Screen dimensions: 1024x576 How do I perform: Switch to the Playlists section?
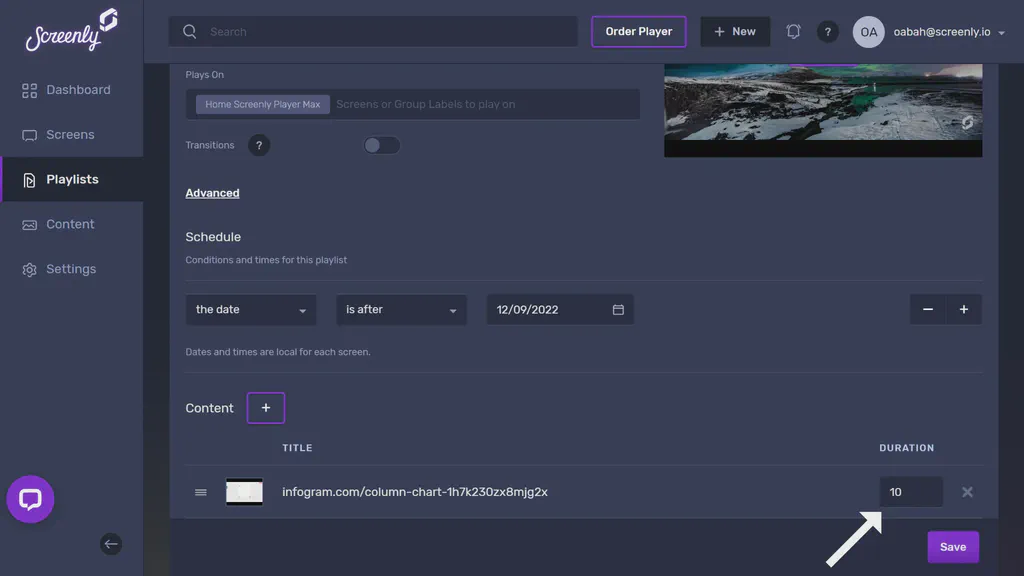(72, 179)
